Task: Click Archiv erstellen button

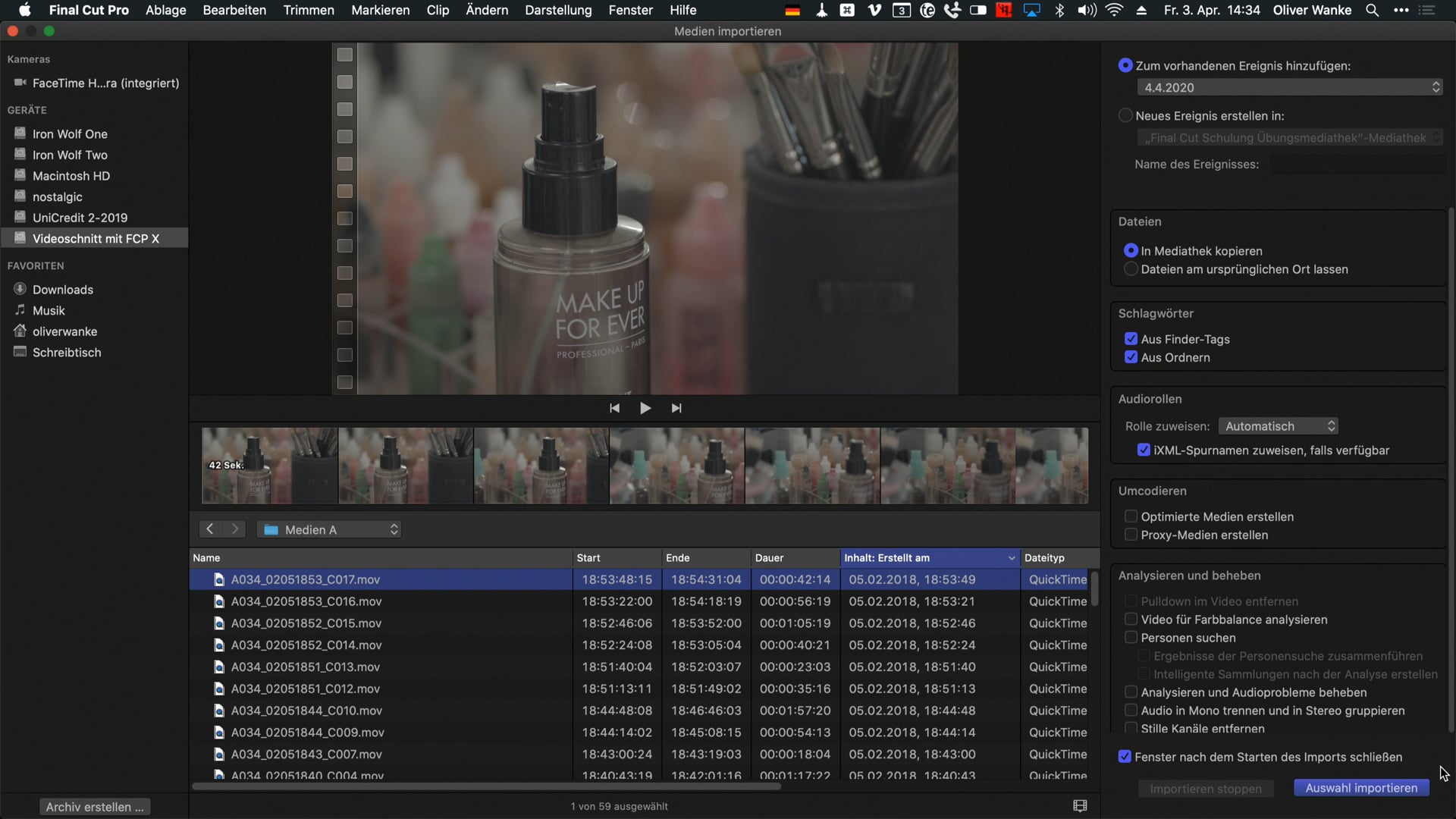Action: pos(95,807)
